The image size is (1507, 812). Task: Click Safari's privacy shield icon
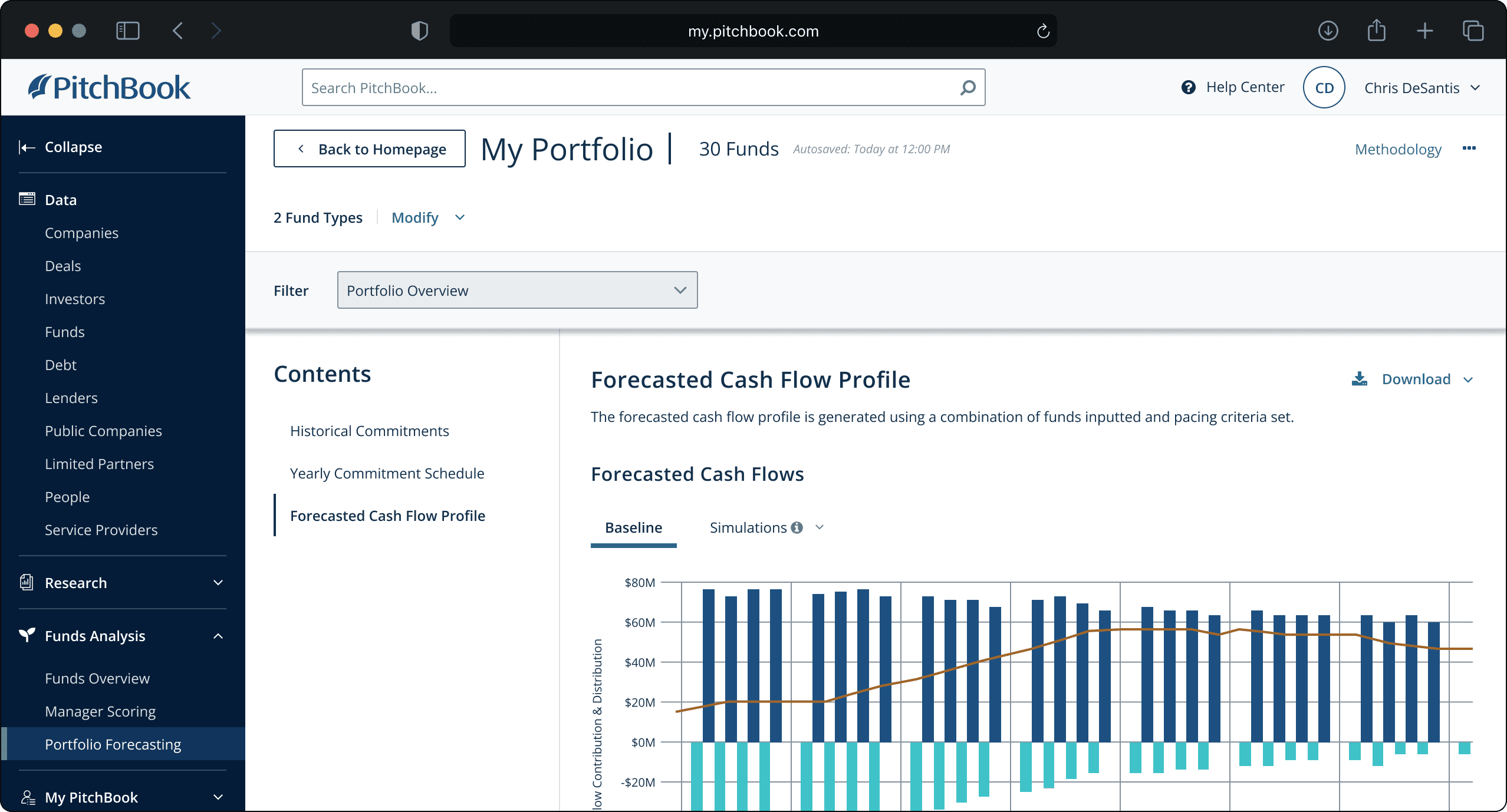tap(419, 31)
